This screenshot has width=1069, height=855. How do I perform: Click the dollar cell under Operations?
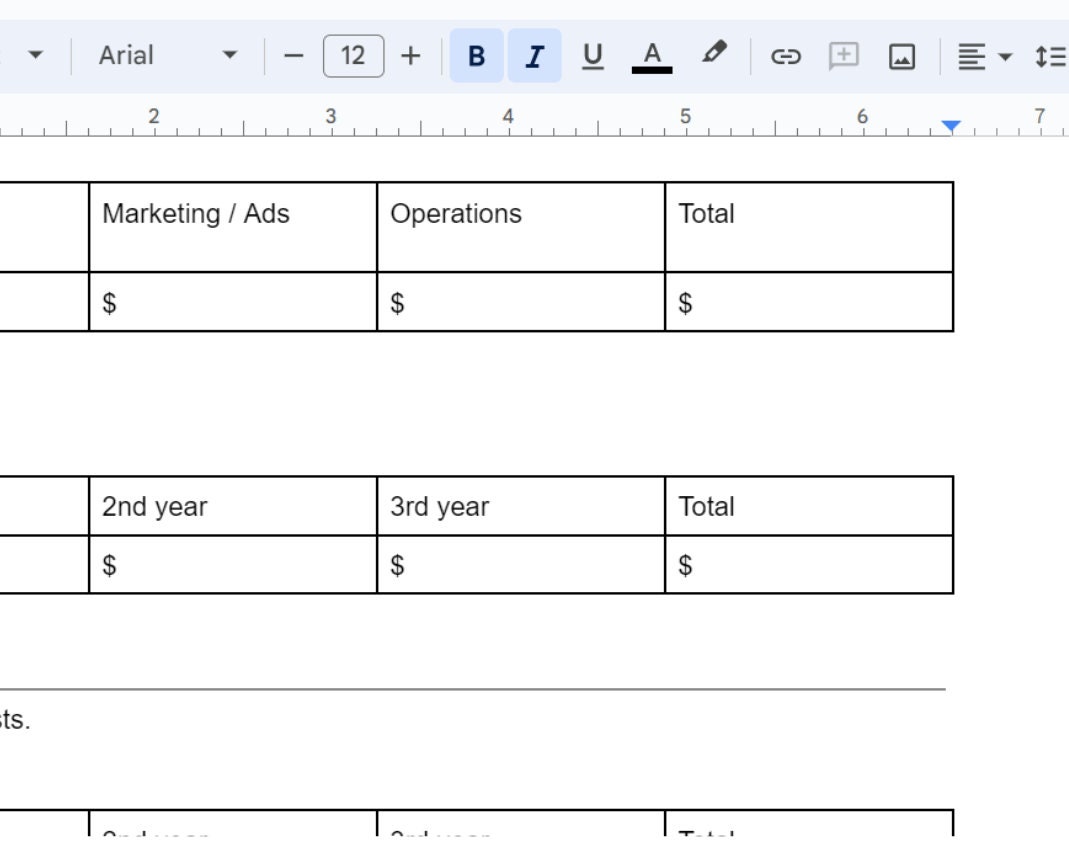pyautogui.click(x=519, y=298)
